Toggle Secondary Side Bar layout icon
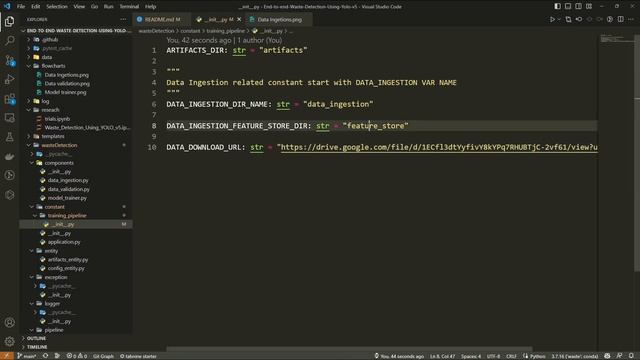Viewport: 640px width, 360px height. click(578, 7)
